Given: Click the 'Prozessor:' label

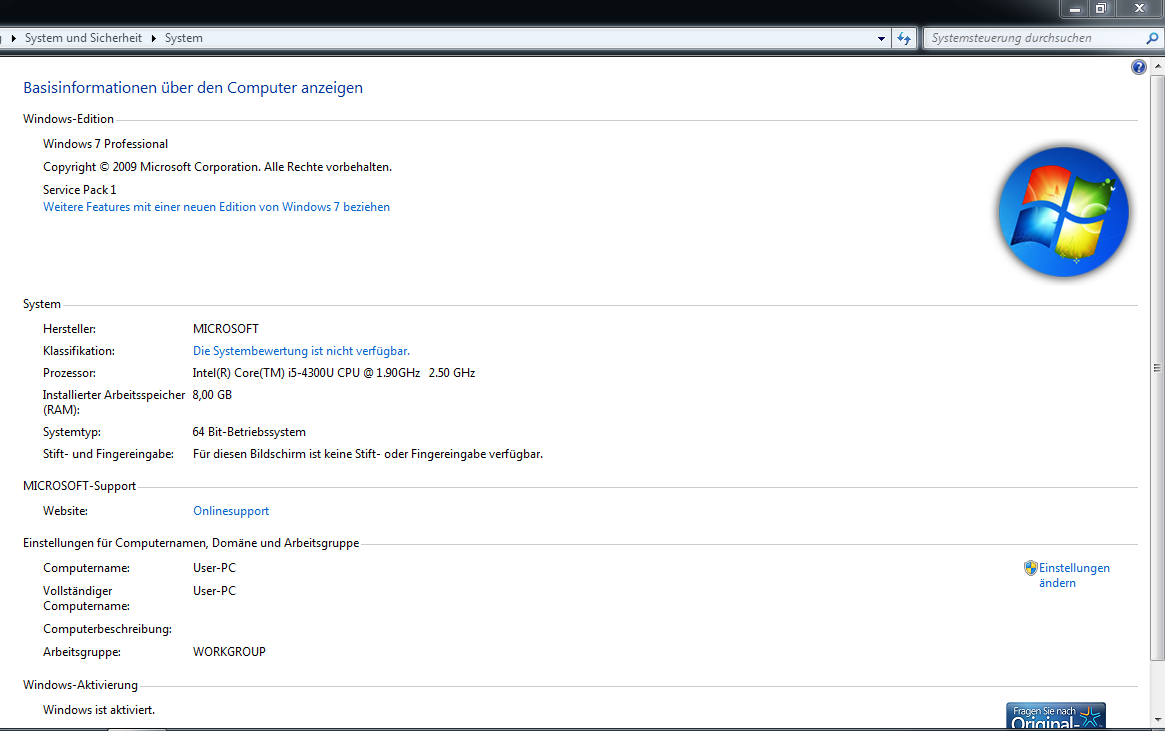Looking at the screenshot, I should 69,373.
